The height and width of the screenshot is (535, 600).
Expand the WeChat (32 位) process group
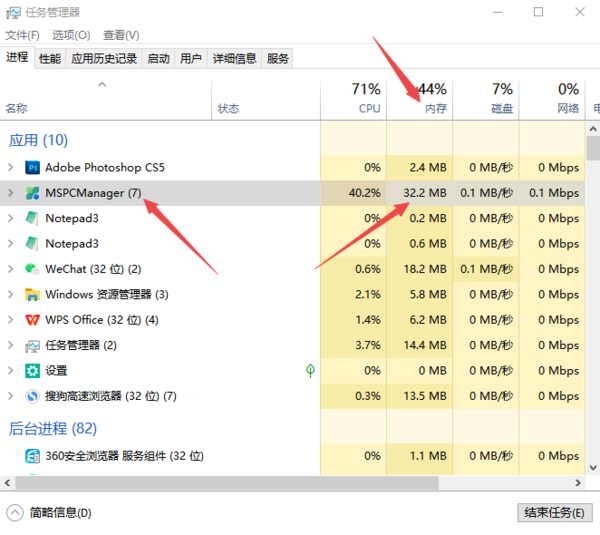click(11, 269)
